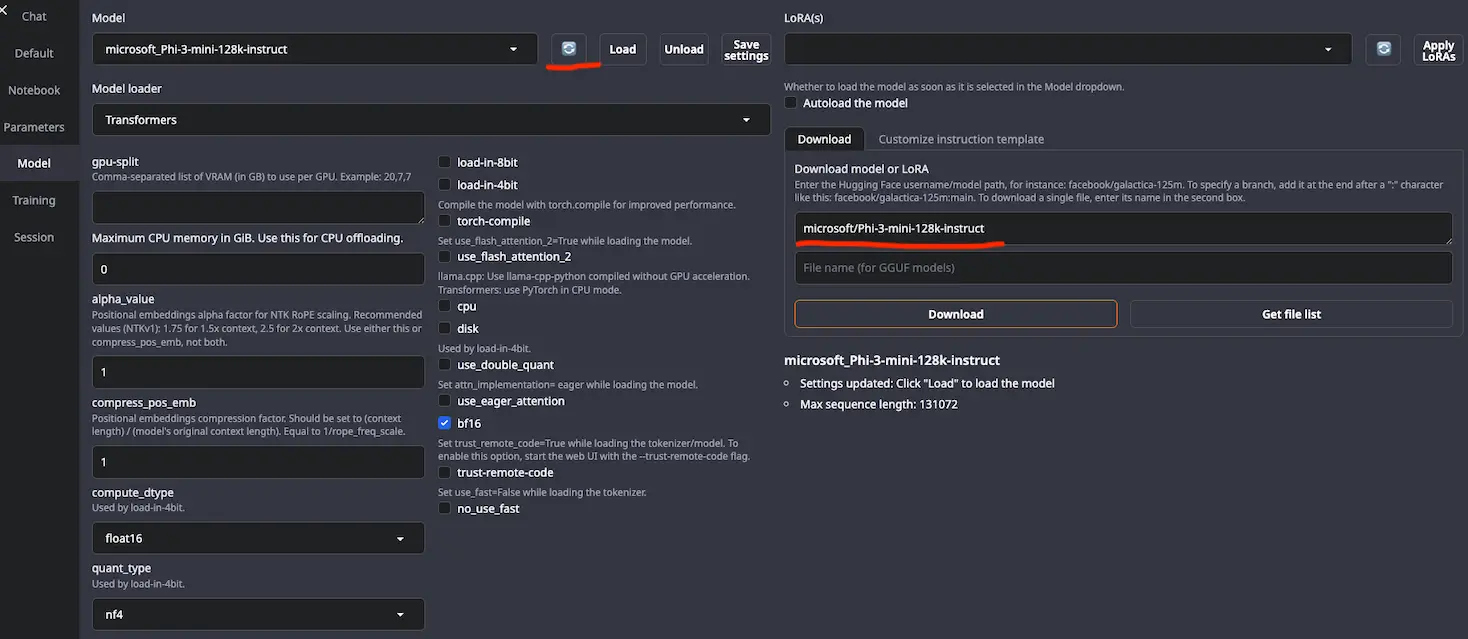Switch to Customize instruction template tab
Viewport: 1468px width, 639px height.
[960, 139]
